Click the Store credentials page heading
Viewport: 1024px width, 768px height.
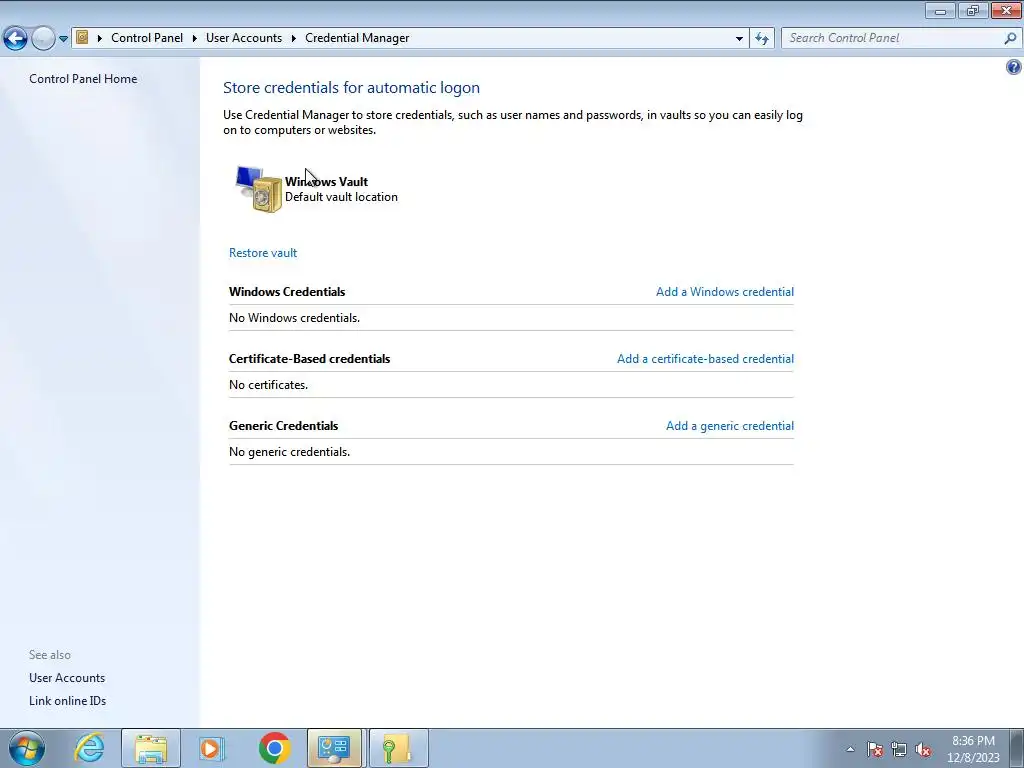point(351,88)
